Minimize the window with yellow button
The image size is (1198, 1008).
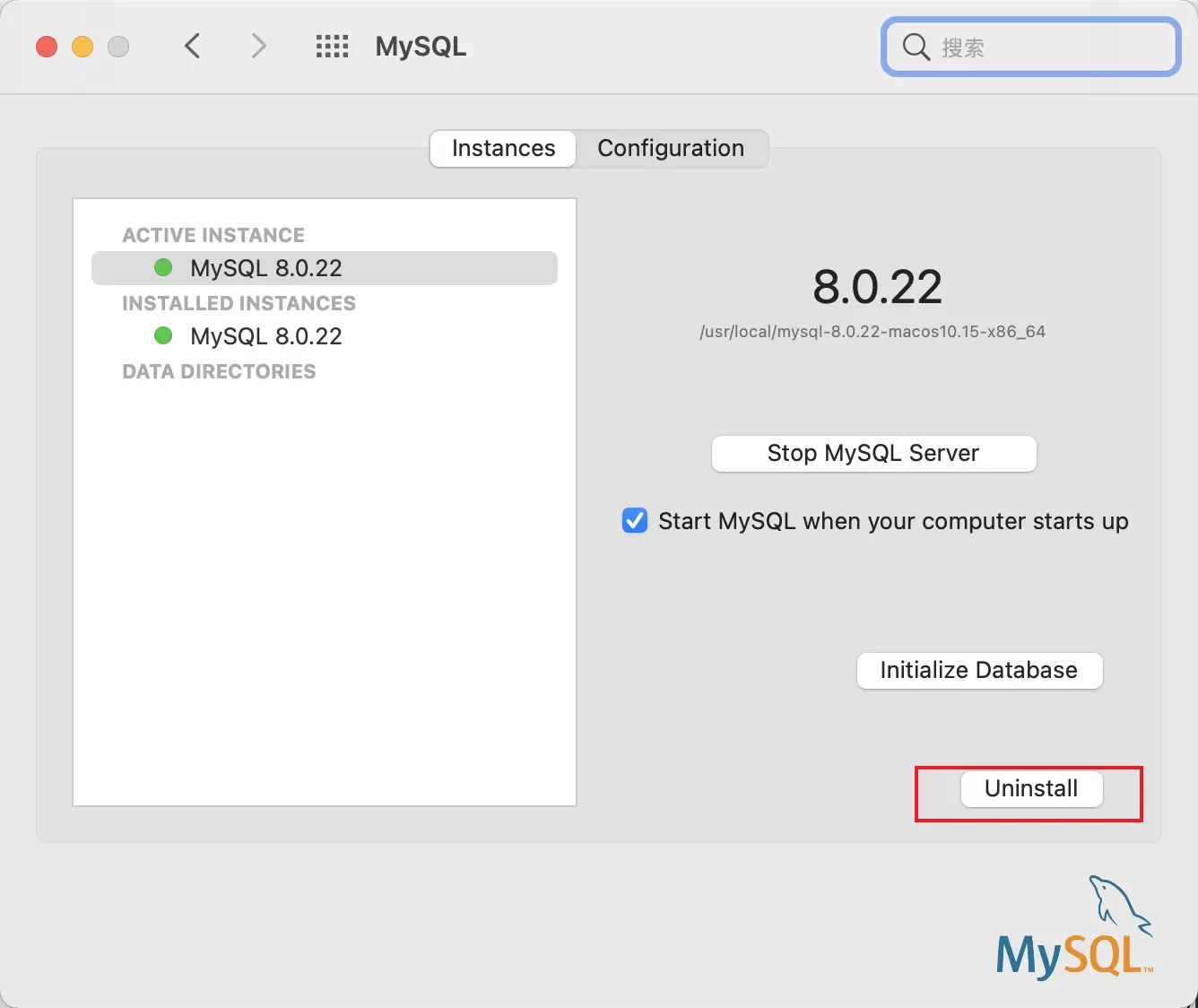[x=82, y=47]
